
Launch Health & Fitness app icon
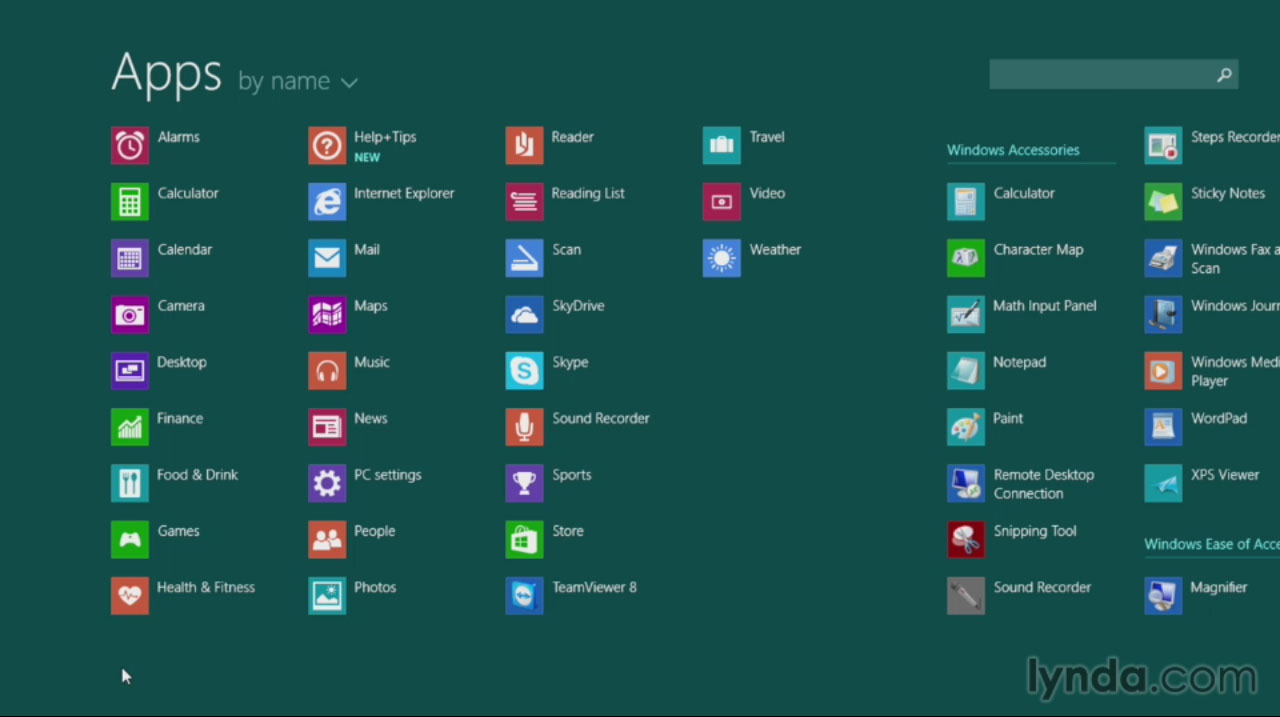[x=130, y=596]
